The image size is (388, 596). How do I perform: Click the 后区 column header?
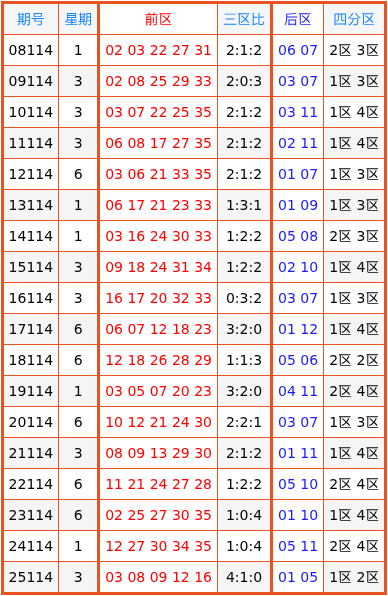click(298, 19)
